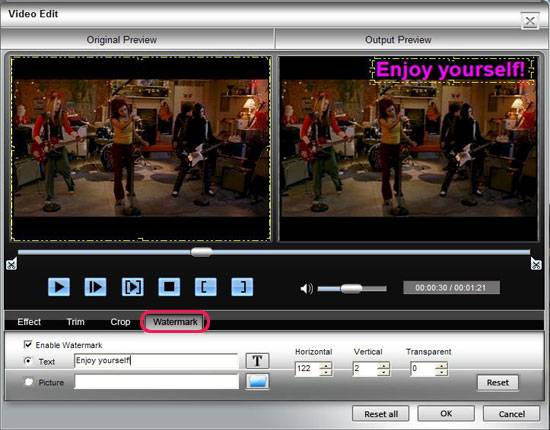Open the Effect tab
Screen dimensions: 550x430
29,322
